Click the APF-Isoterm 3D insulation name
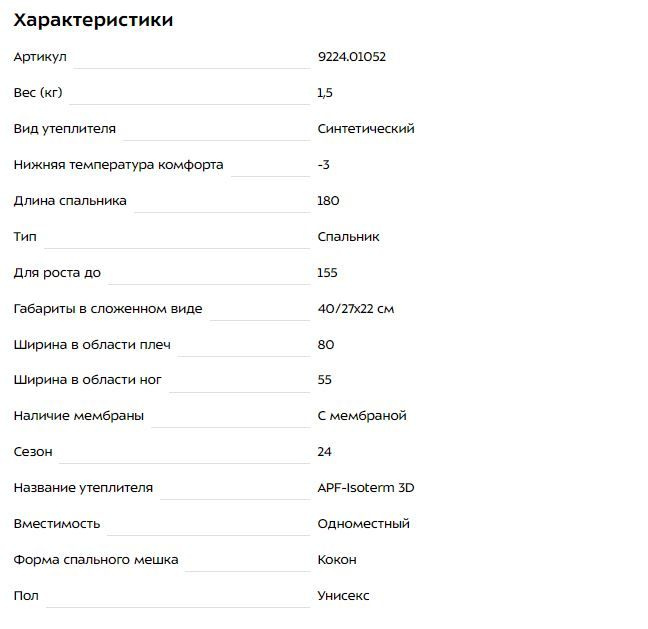 [366, 488]
